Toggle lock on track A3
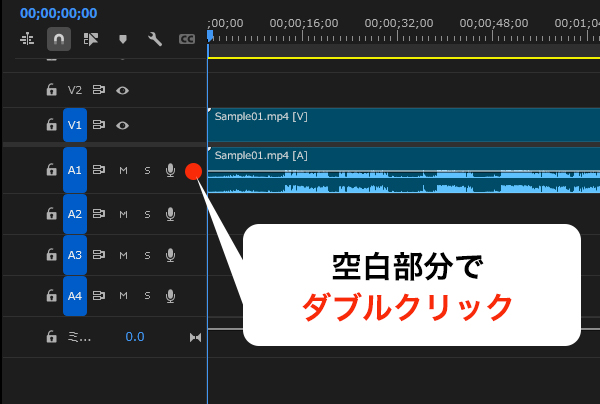The image size is (600, 404). [51, 254]
